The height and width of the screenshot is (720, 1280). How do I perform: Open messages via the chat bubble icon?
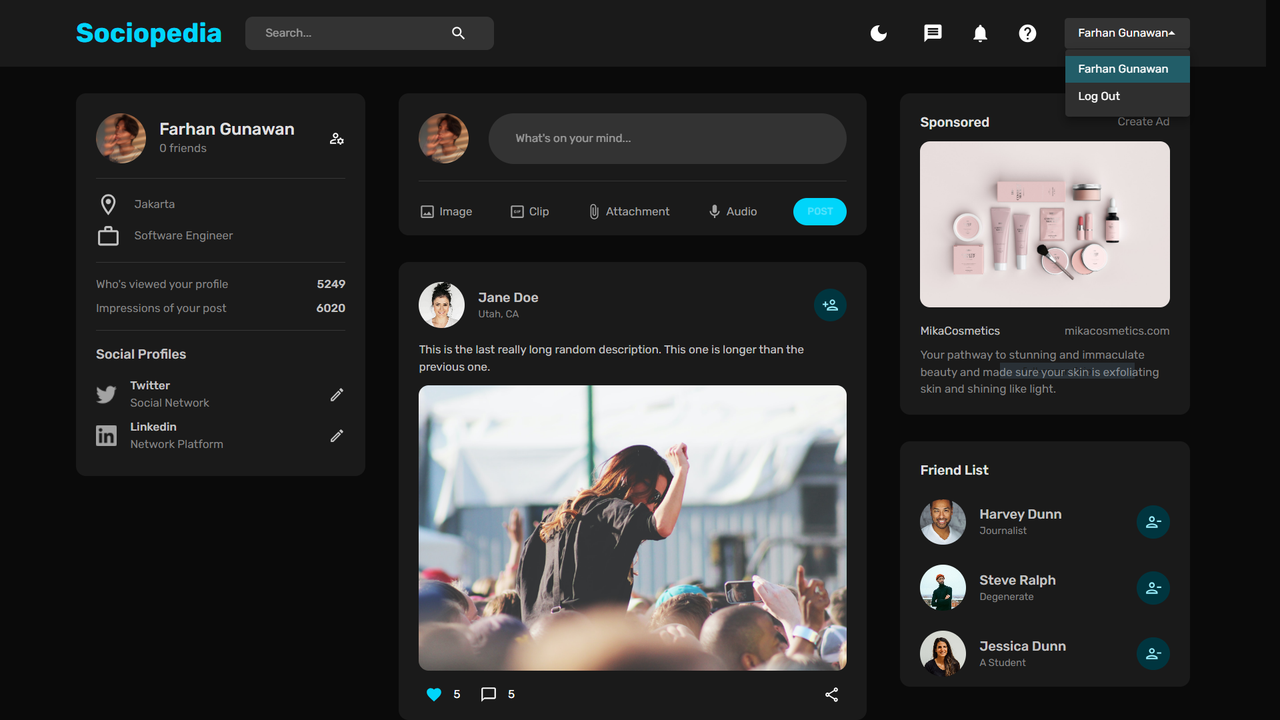coord(932,33)
